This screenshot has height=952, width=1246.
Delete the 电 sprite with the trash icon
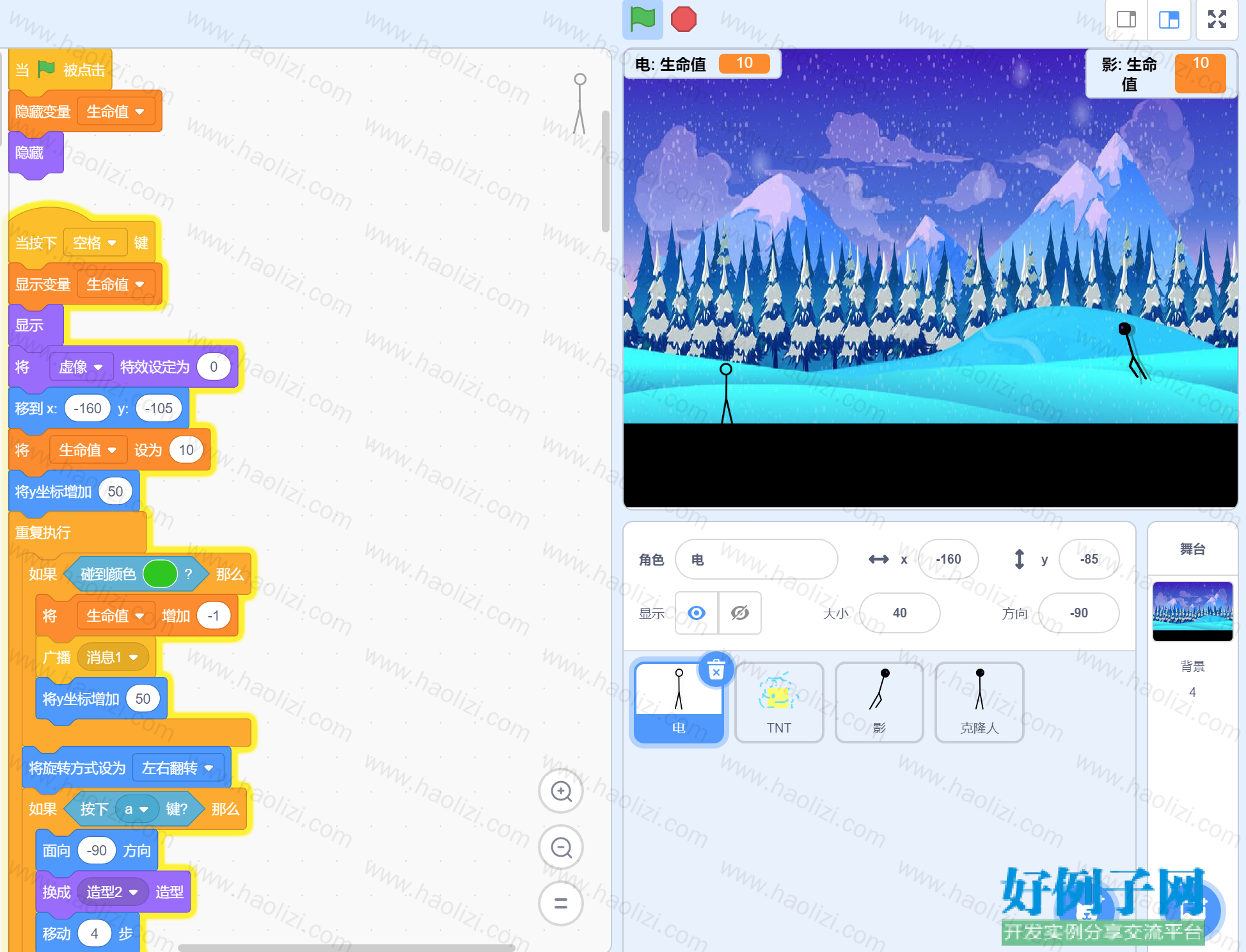pos(716,670)
